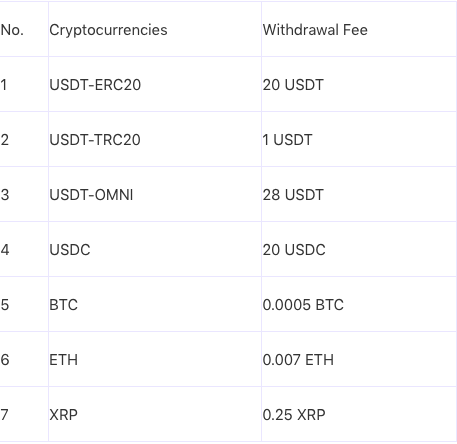Click the 0.25 XRP fee value
Screen dimensions: 457x444
click(294, 415)
